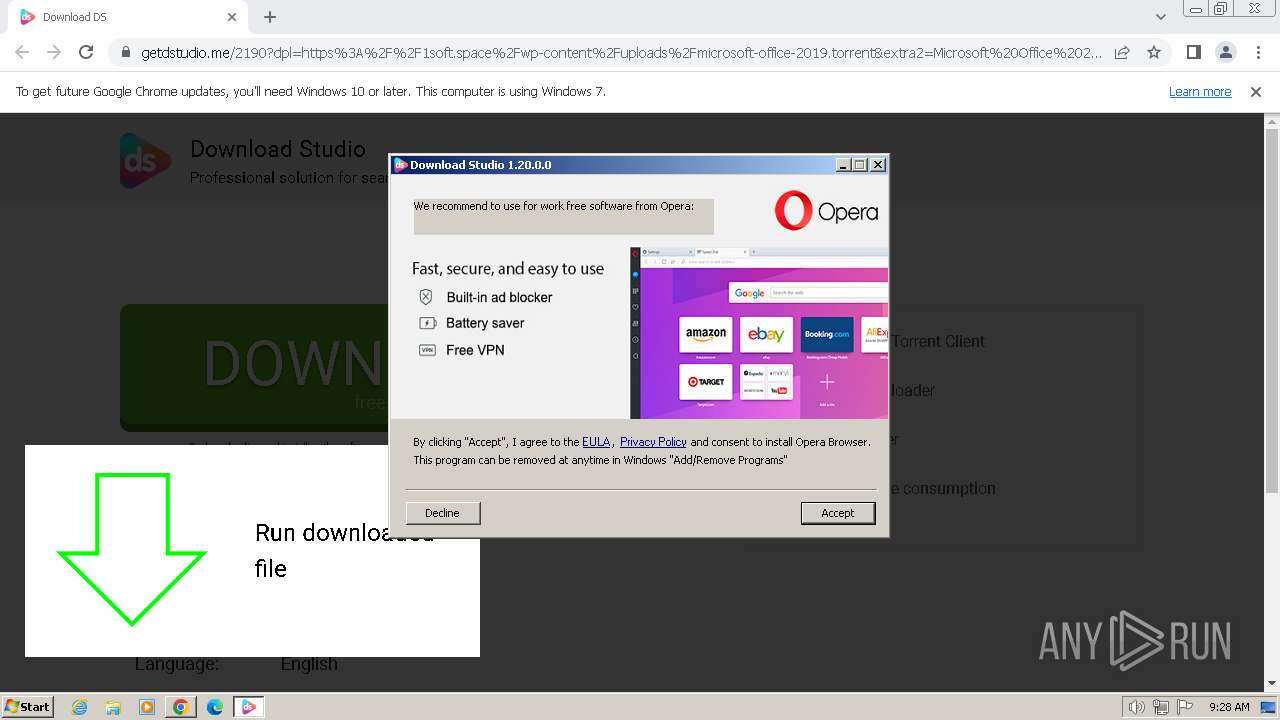Open Chrome side panel icon
Image resolution: width=1280 pixels, height=720 pixels.
[1193, 52]
